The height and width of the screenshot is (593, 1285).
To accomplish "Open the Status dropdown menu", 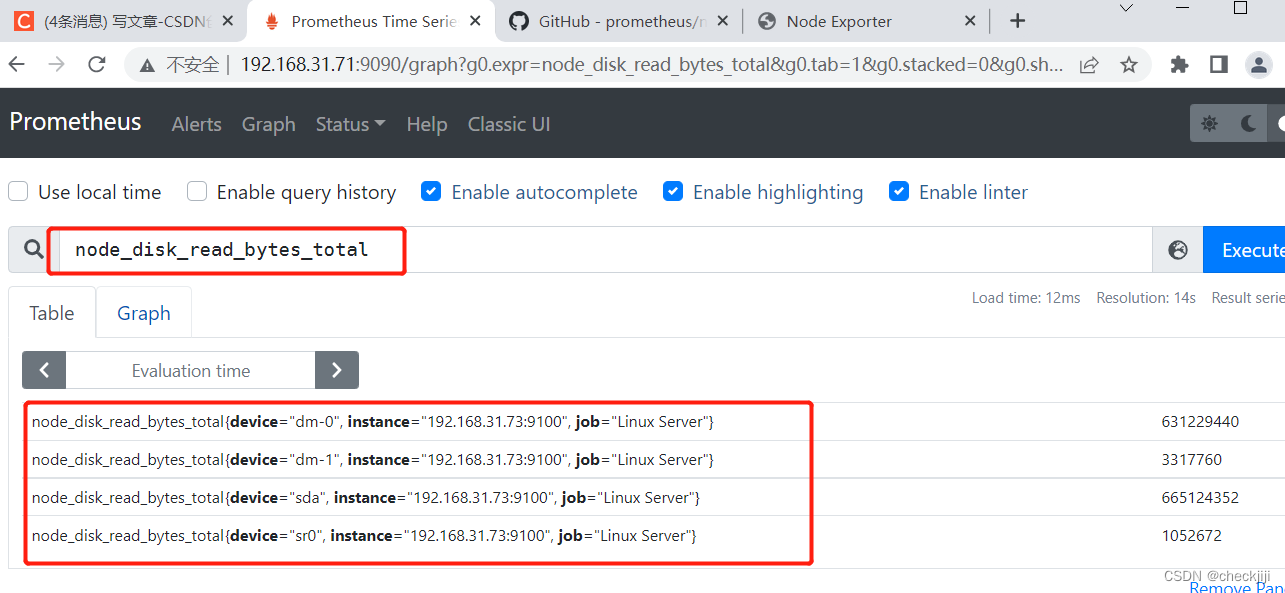I will tap(349, 124).
